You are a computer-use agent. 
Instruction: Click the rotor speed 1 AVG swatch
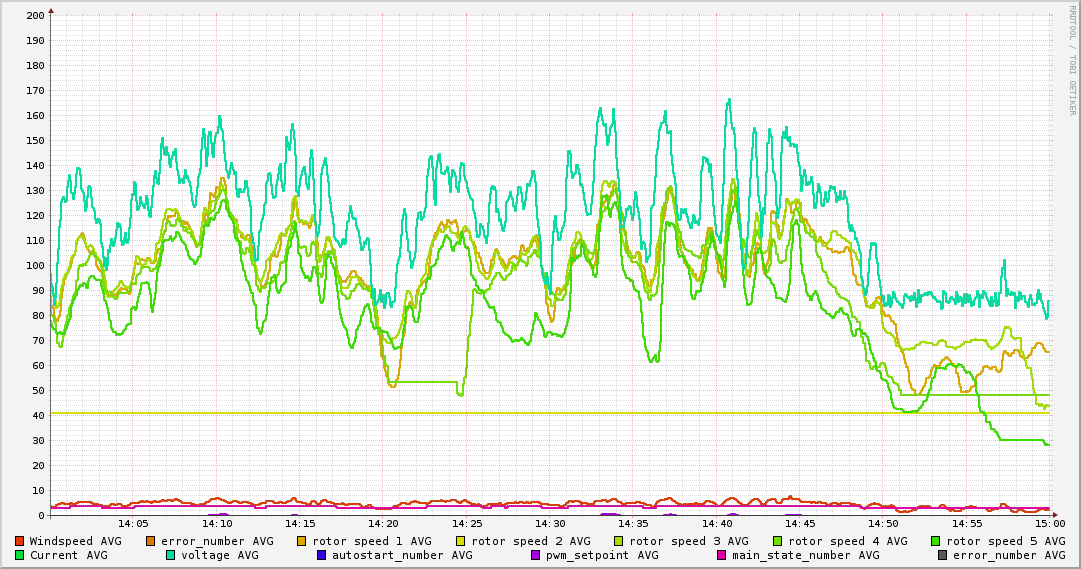pyautogui.click(x=302, y=541)
